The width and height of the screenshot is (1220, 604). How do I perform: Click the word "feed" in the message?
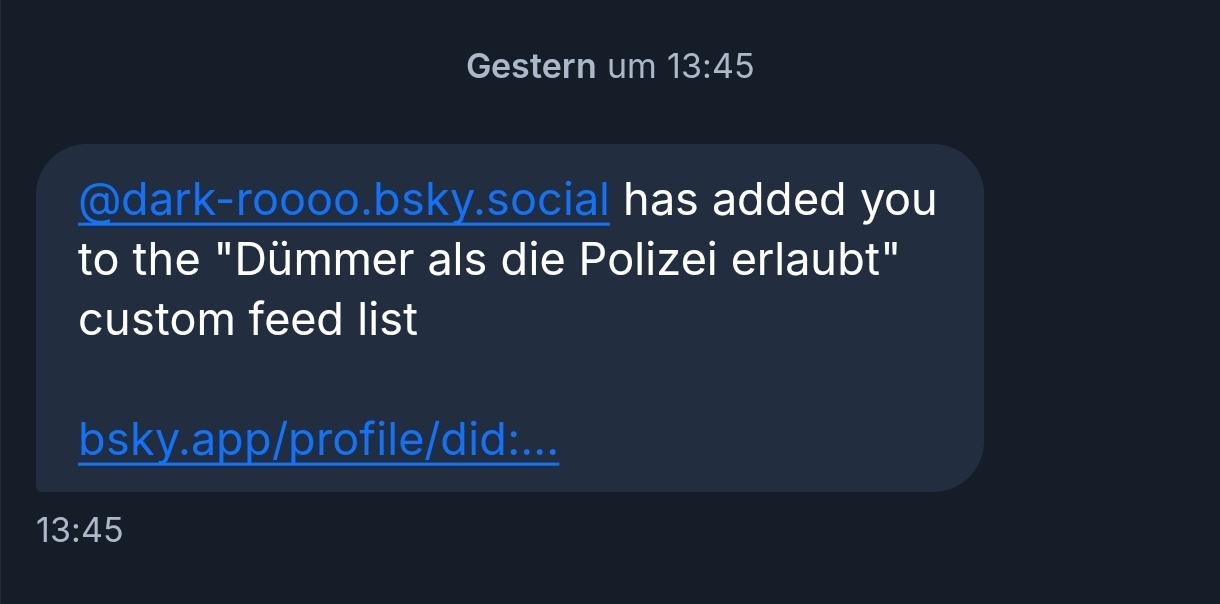[x=291, y=320]
